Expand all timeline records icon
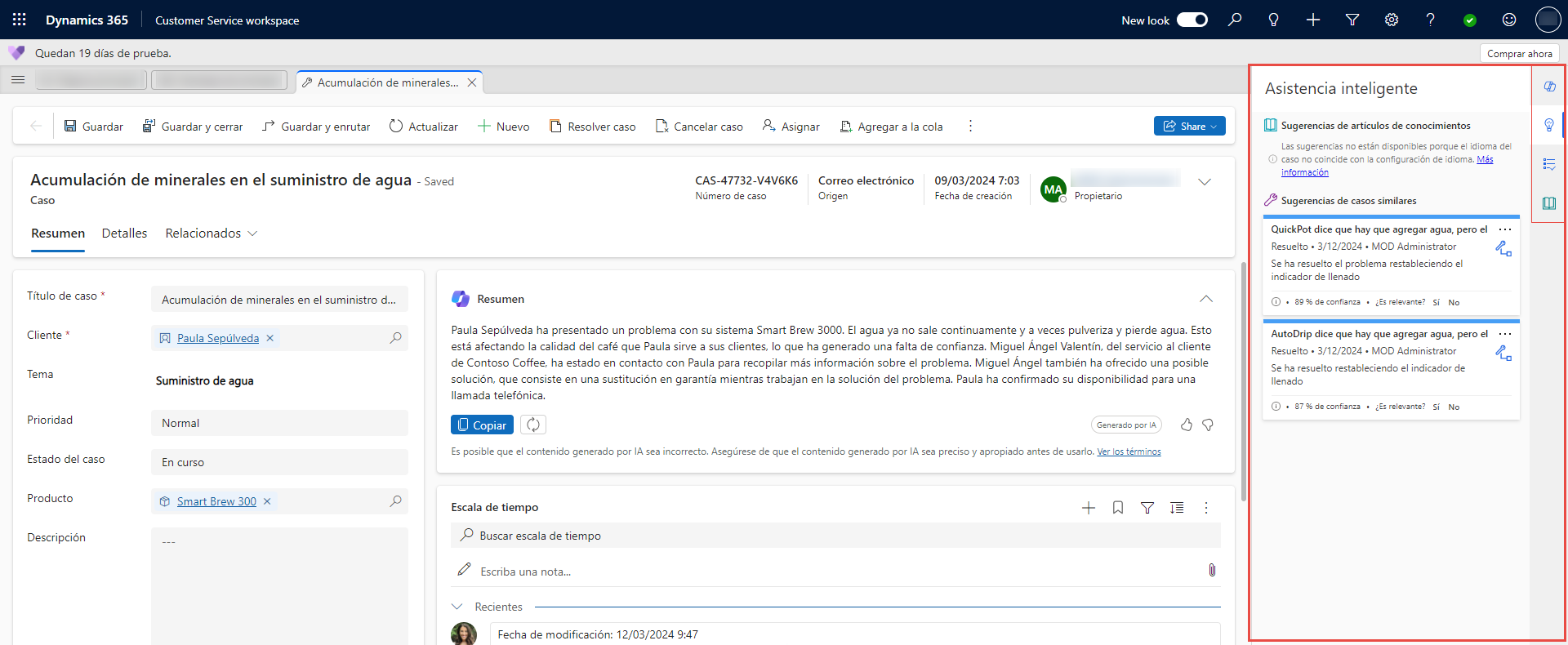Screen dimensions: 1568x645 click(x=1177, y=508)
